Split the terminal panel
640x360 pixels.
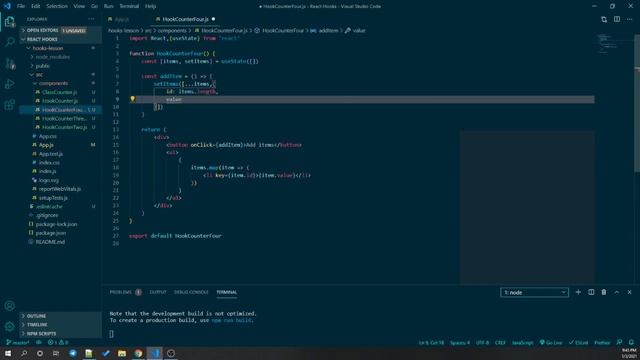point(591,292)
